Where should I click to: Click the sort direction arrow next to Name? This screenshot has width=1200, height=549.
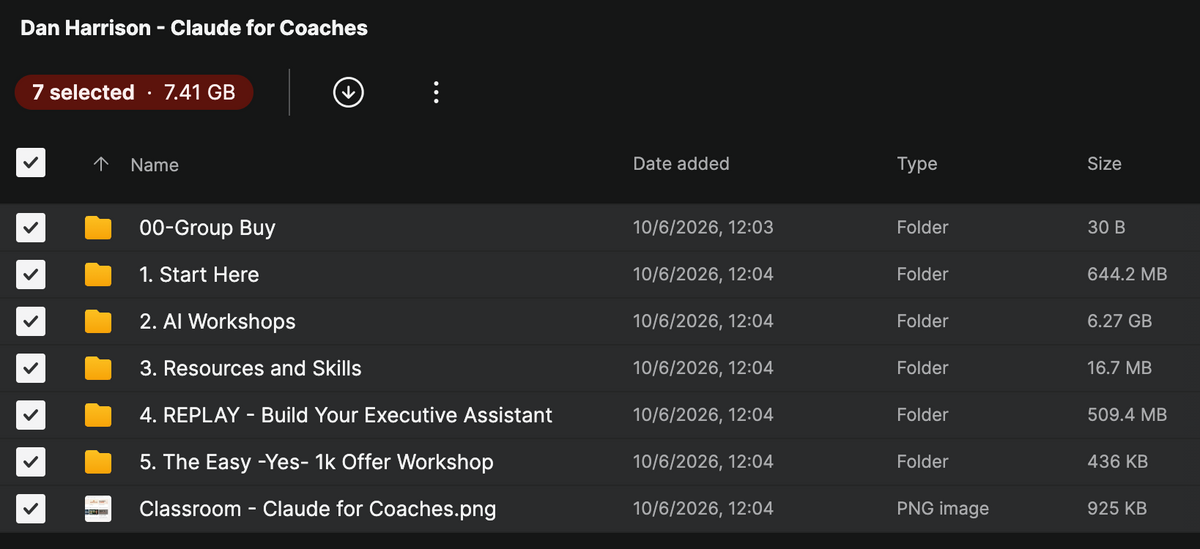[100, 164]
